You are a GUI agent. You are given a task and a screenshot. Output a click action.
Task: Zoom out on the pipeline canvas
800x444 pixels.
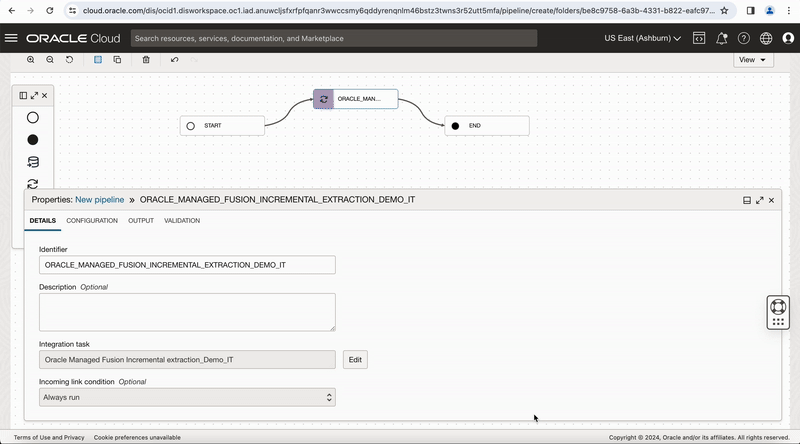coord(50,60)
